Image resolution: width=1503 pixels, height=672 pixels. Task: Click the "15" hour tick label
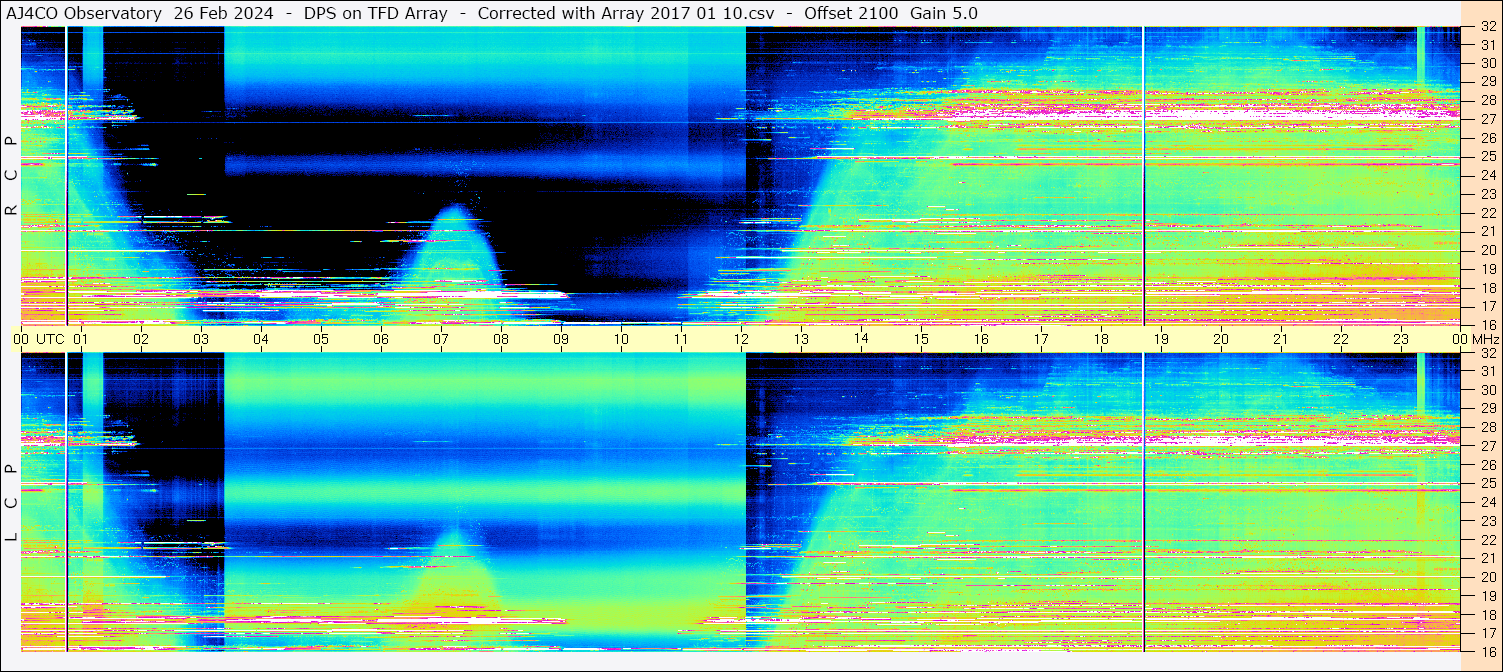[x=921, y=339]
